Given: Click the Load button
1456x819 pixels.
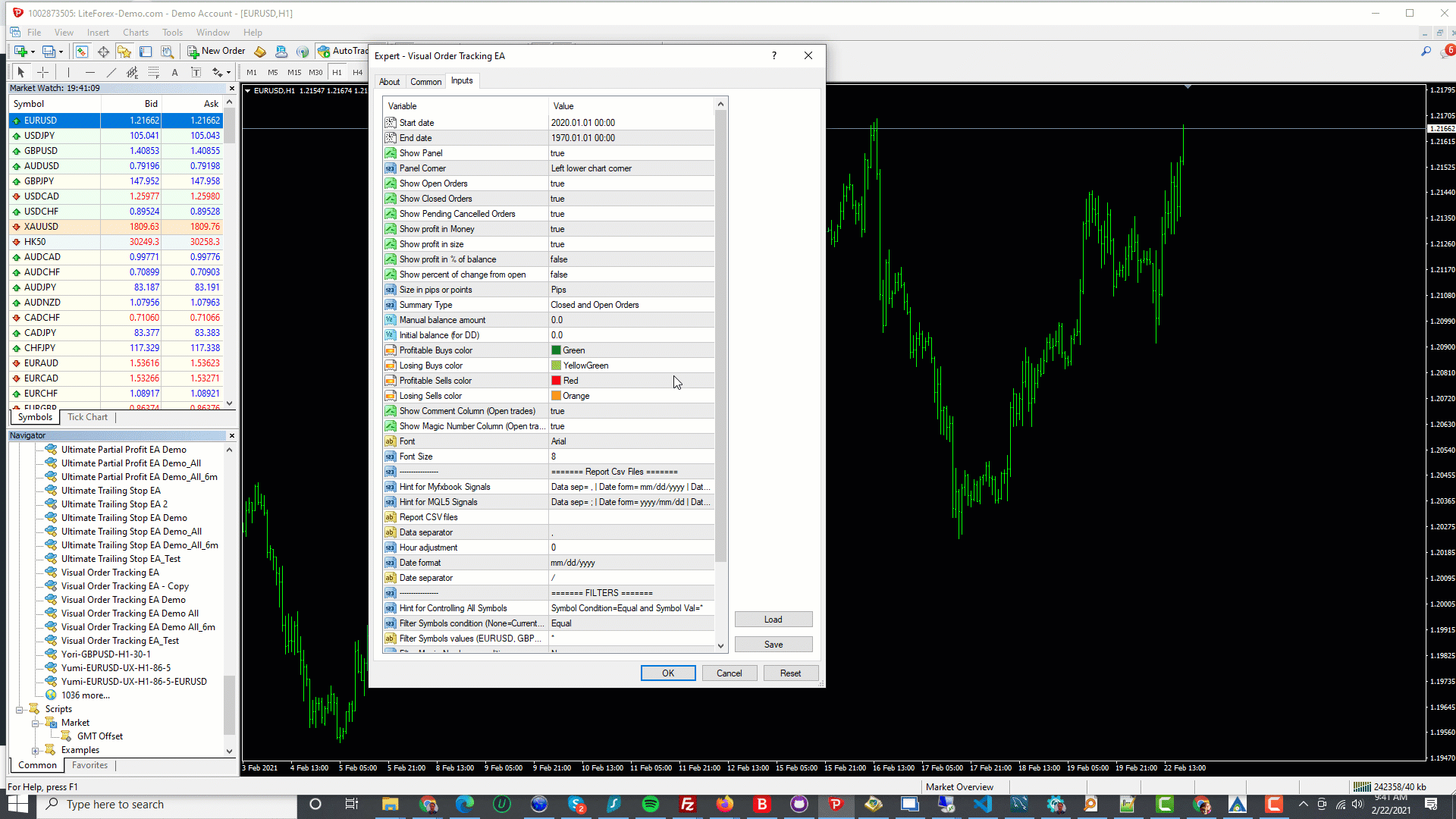Looking at the screenshot, I should tap(773, 620).
